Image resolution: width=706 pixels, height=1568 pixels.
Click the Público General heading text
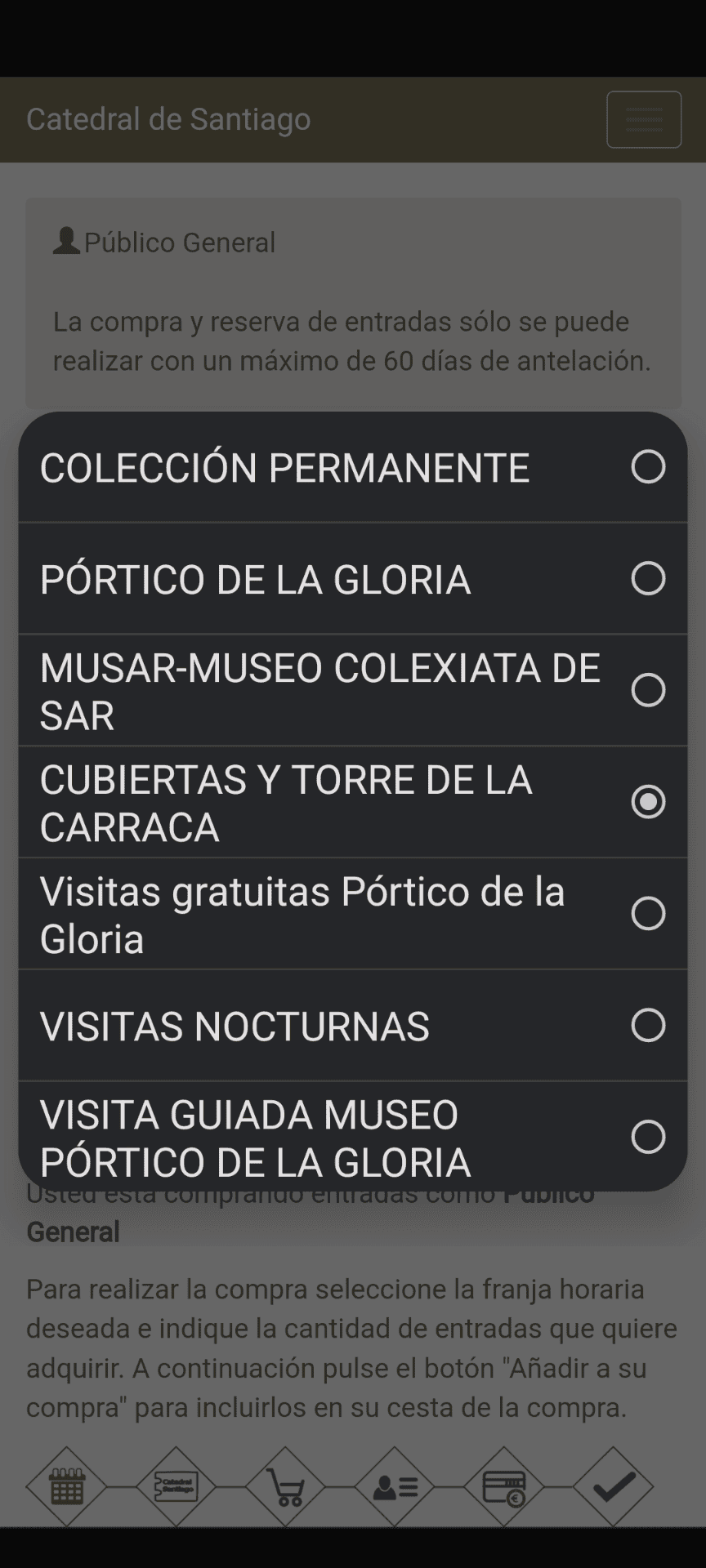point(180,243)
